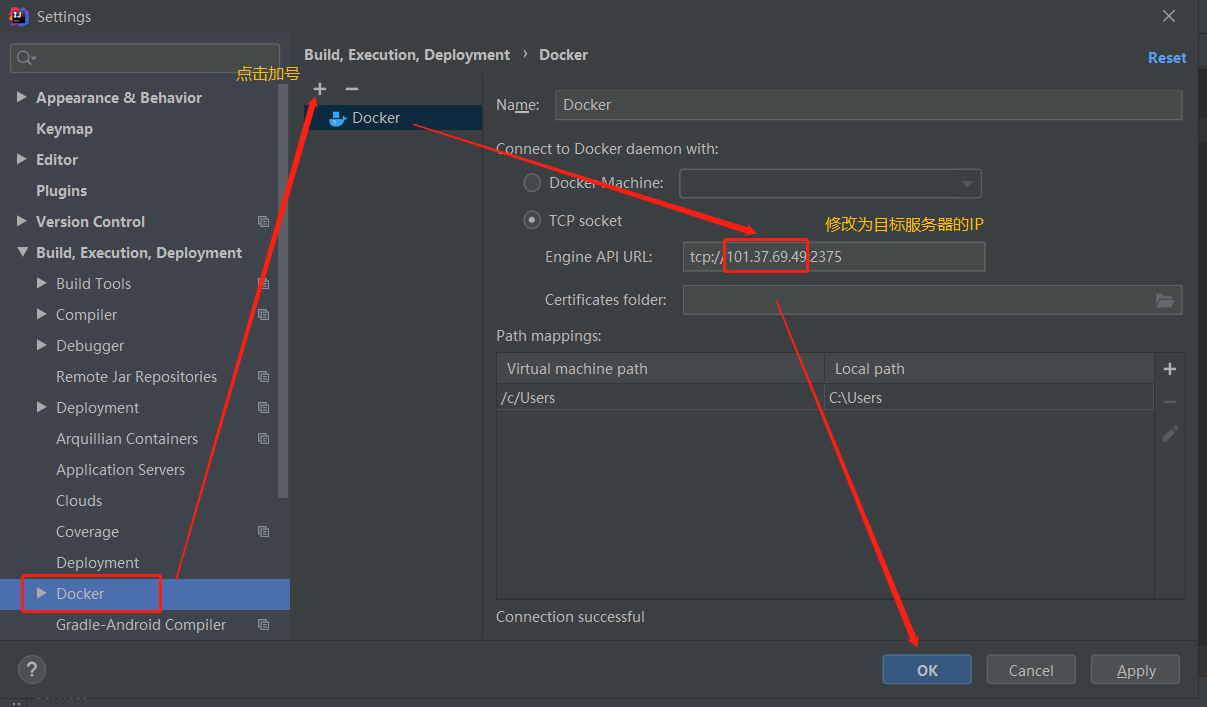This screenshot has width=1207, height=707.
Task: Click the IntelliJ logo in title bar
Action: (18, 16)
